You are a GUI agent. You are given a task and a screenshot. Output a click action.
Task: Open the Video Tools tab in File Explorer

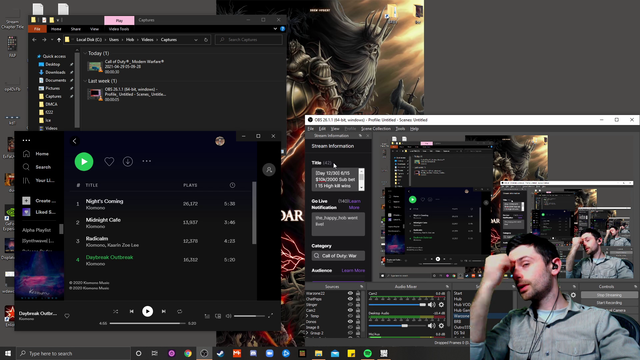point(119,29)
